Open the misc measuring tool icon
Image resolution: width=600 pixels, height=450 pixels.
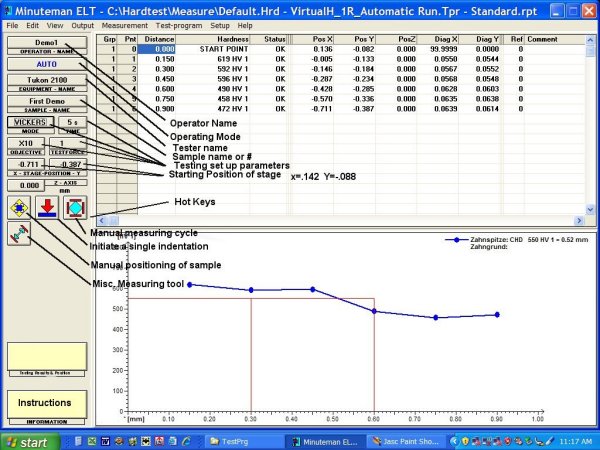coord(19,233)
